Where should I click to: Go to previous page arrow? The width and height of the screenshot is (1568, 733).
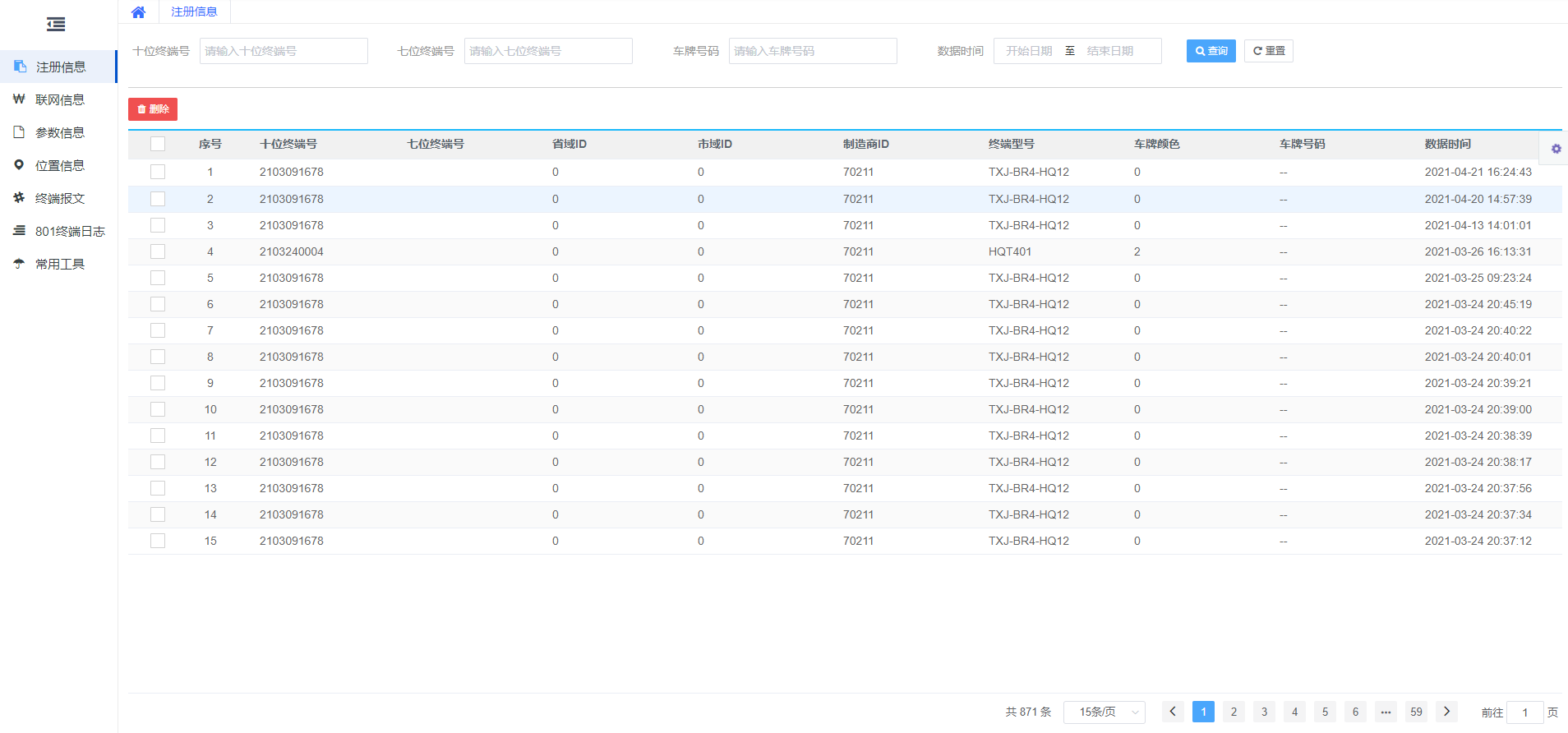1173,712
